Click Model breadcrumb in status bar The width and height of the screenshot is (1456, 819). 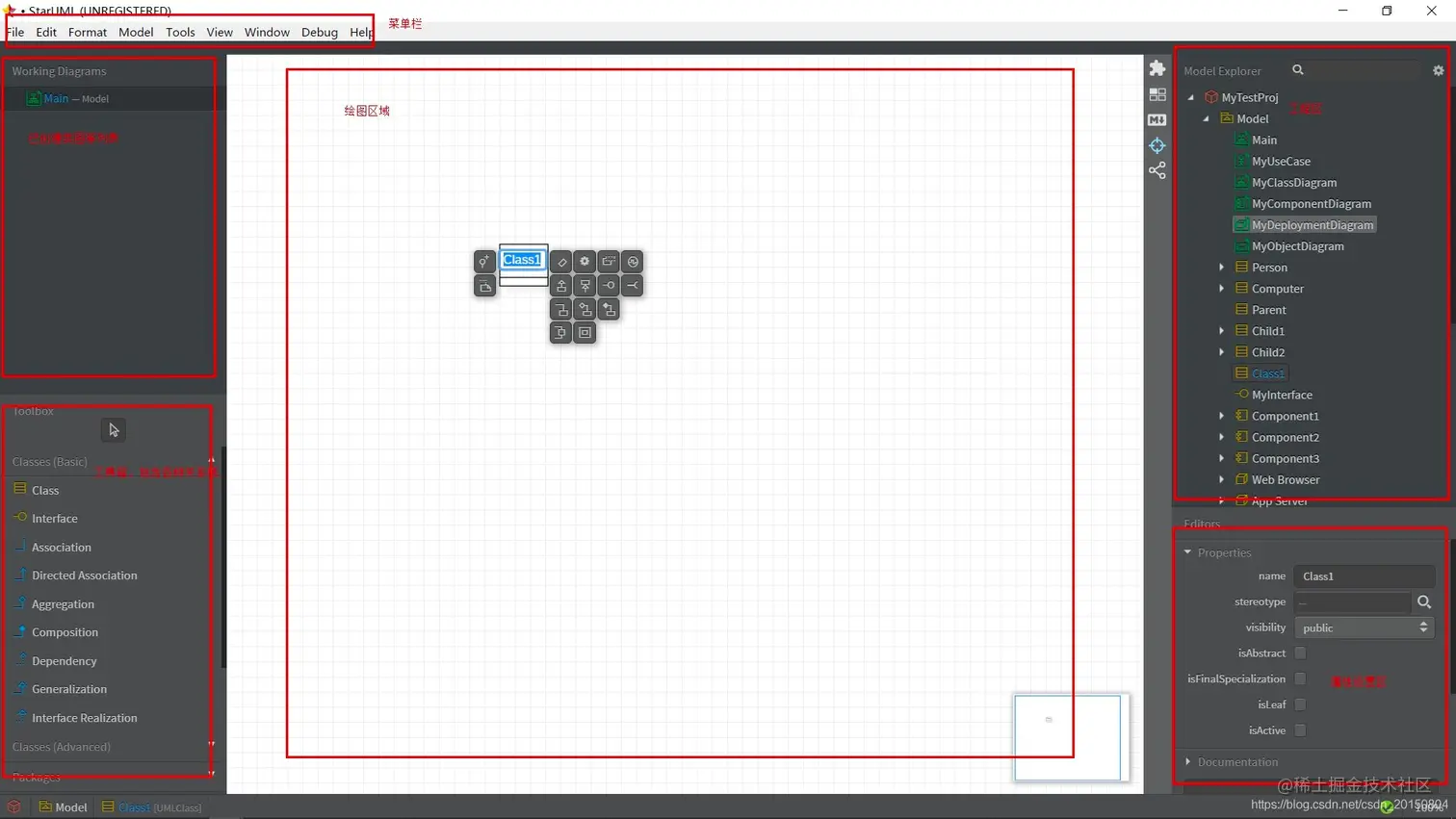(64, 806)
